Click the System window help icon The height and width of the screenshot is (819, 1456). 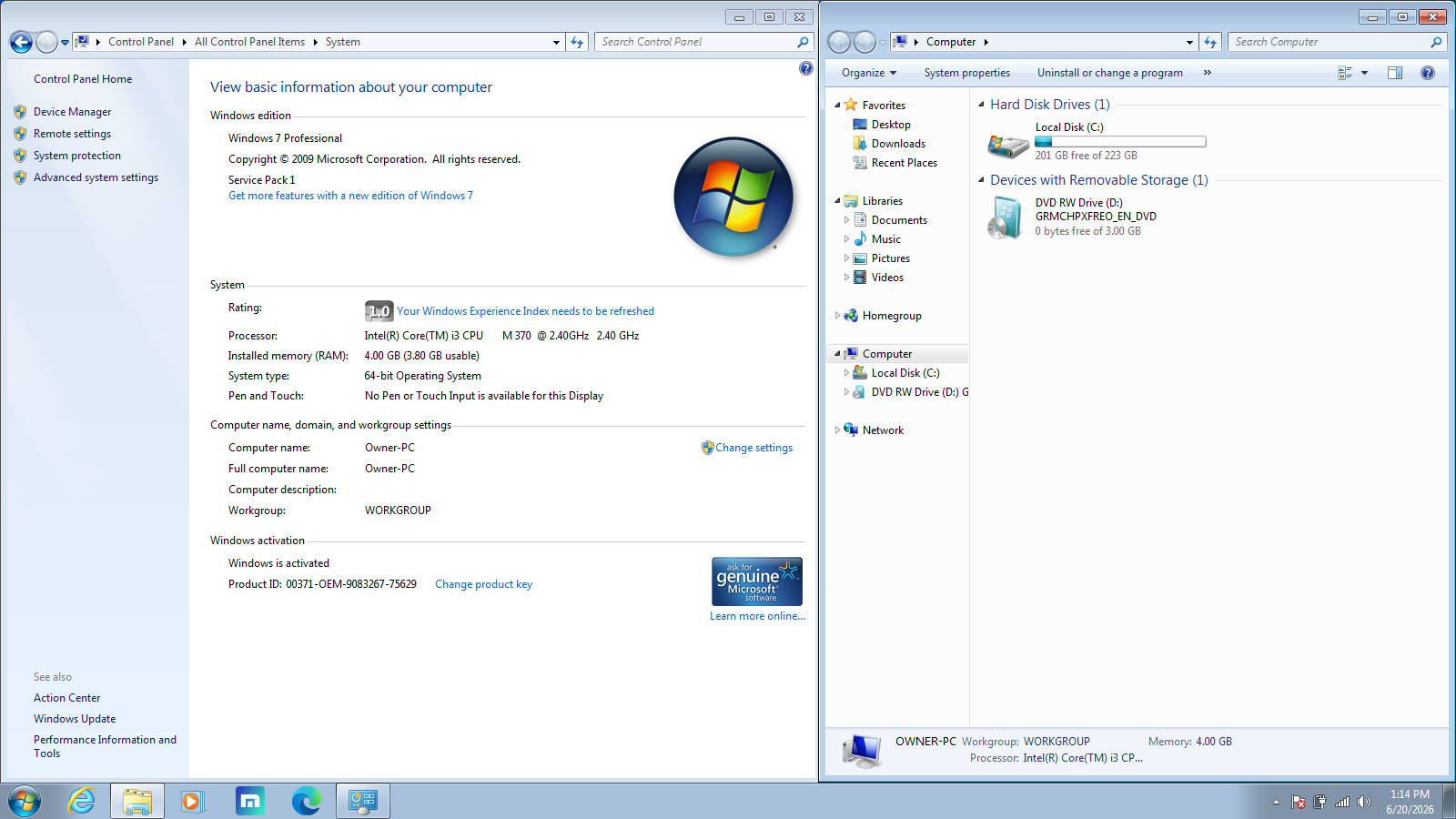point(805,68)
